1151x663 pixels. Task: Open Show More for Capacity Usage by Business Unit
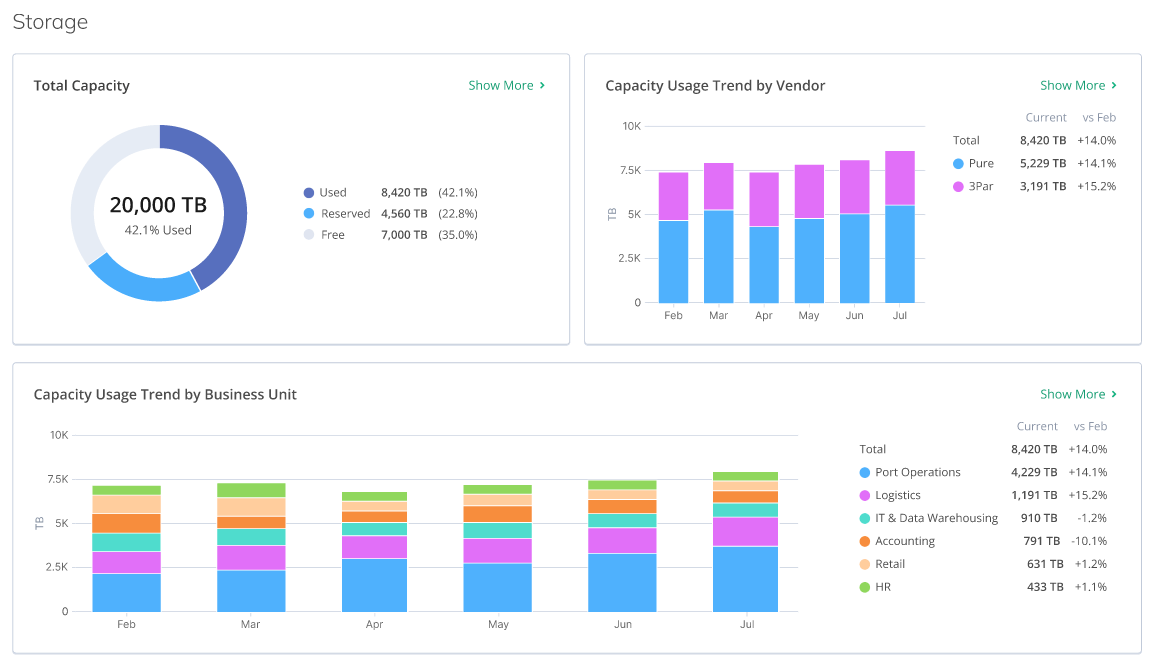tap(1078, 394)
